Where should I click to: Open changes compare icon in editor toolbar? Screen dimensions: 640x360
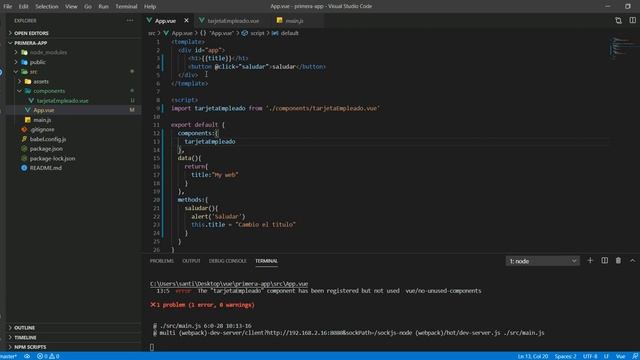click(618, 20)
